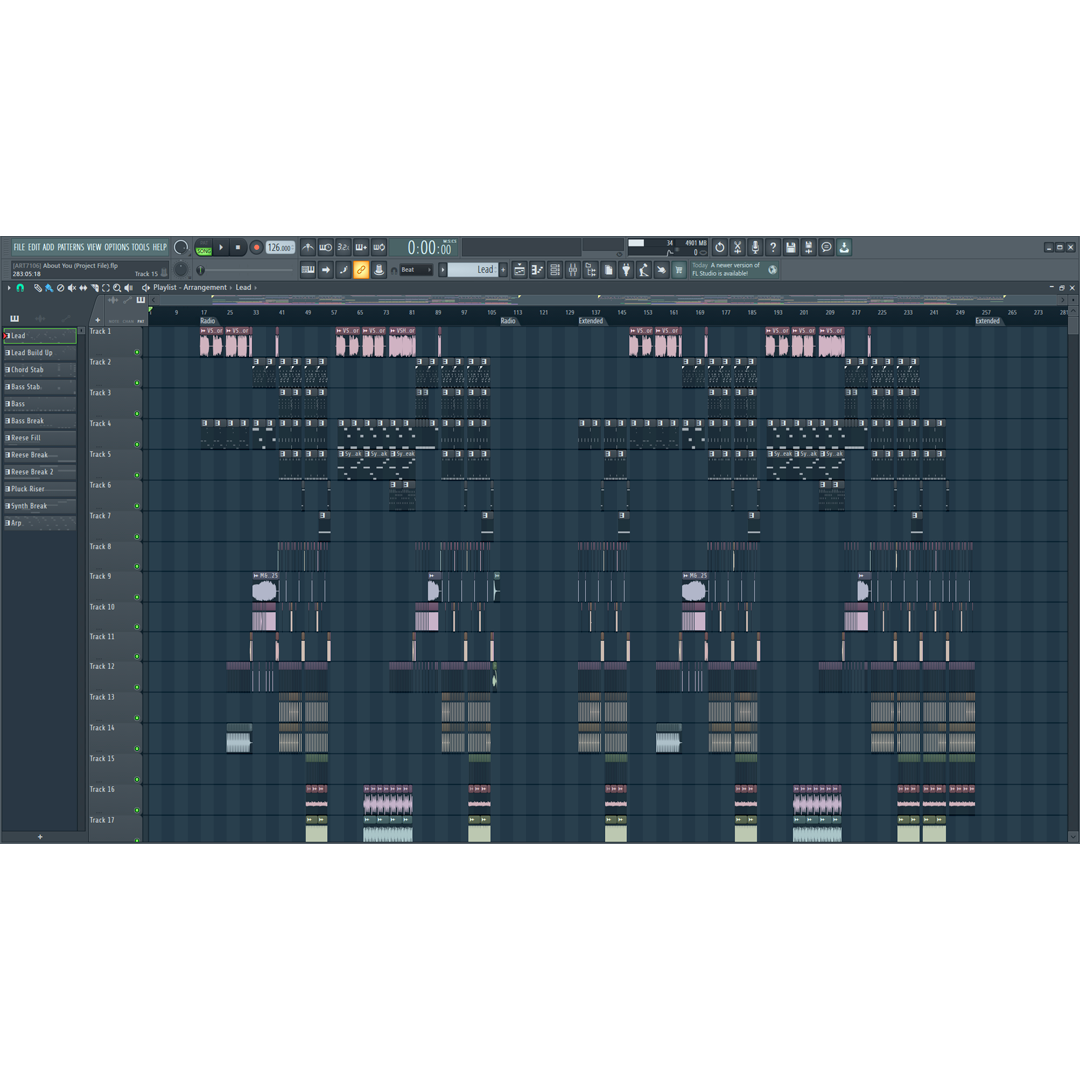The height and width of the screenshot is (1080, 1080).
Task: Open the Beat snap dropdown
Action: pyautogui.click(x=416, y=270)
